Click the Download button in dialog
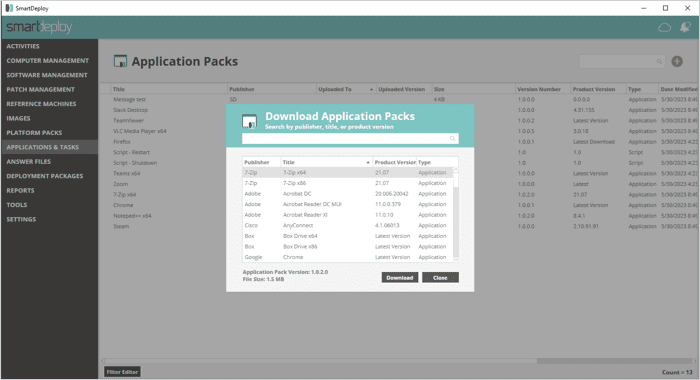This screenshot has height=380, width=700. [400, 277]
